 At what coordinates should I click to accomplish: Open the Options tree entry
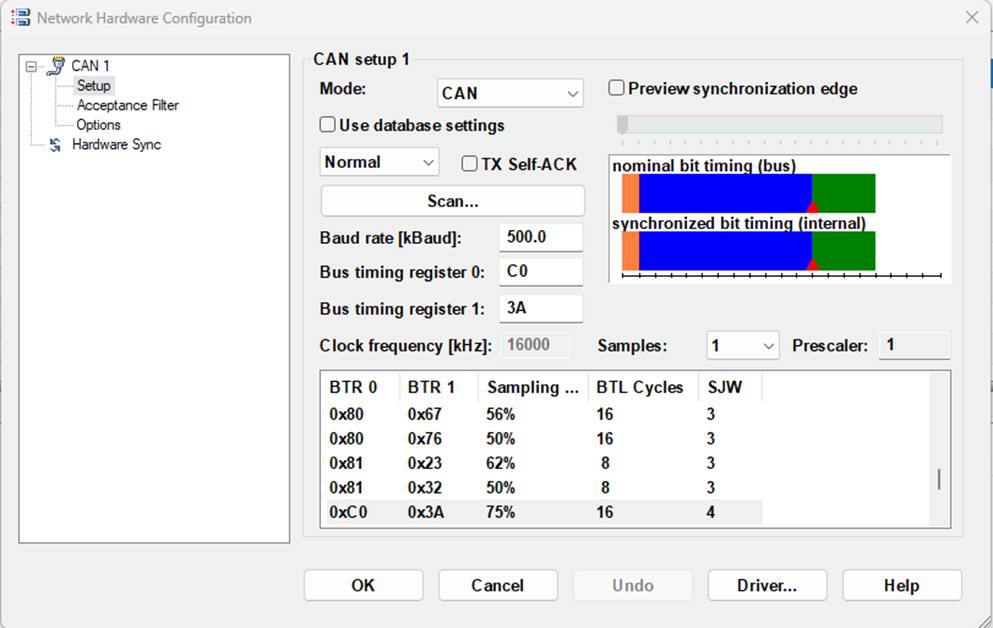coord(98,125)
